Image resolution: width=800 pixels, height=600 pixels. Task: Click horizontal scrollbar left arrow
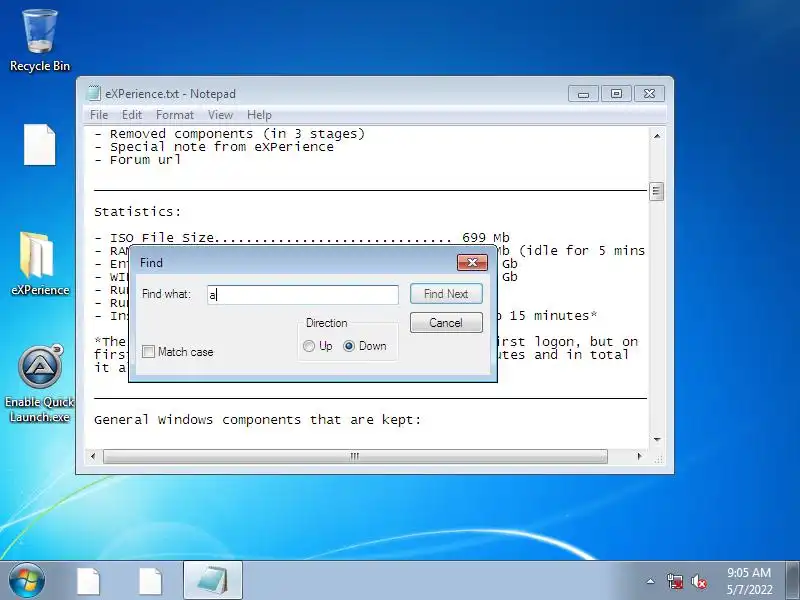93,456
